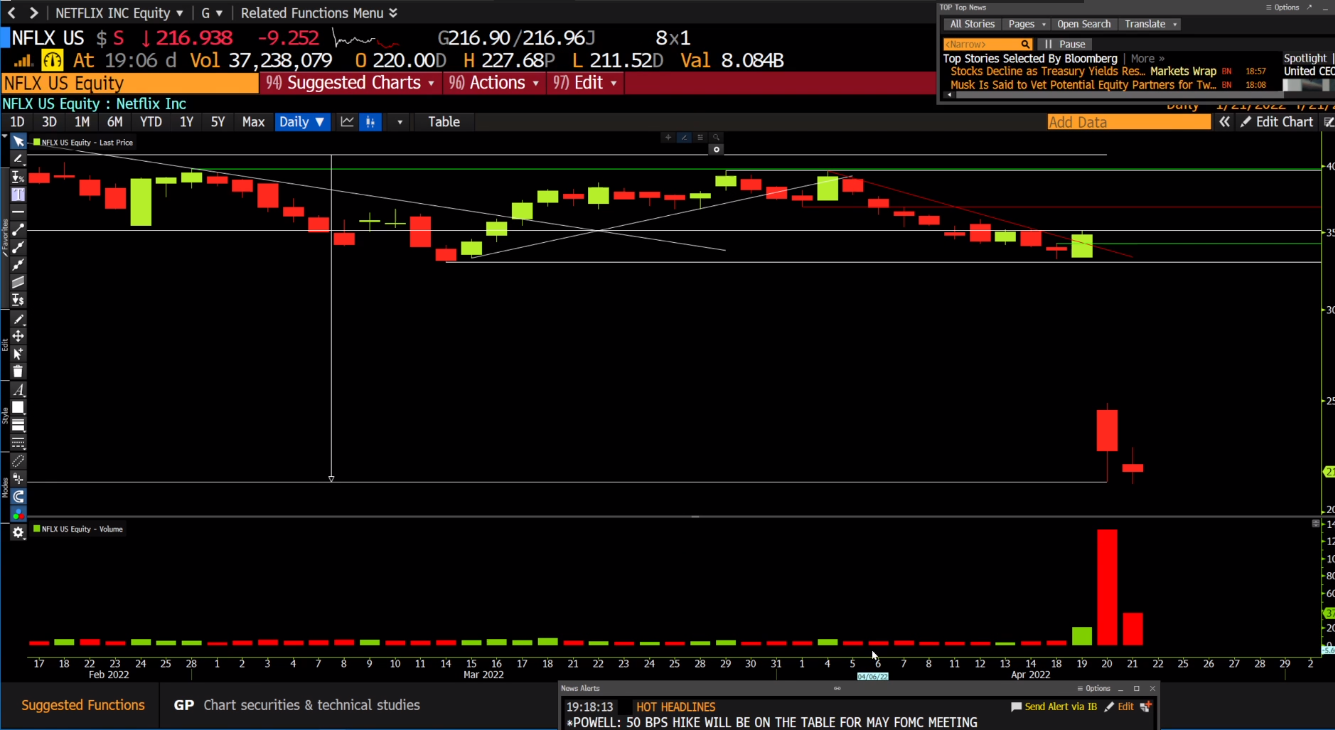Select the 1Y time range tab
1335x730 pixels.
[186, 122]
